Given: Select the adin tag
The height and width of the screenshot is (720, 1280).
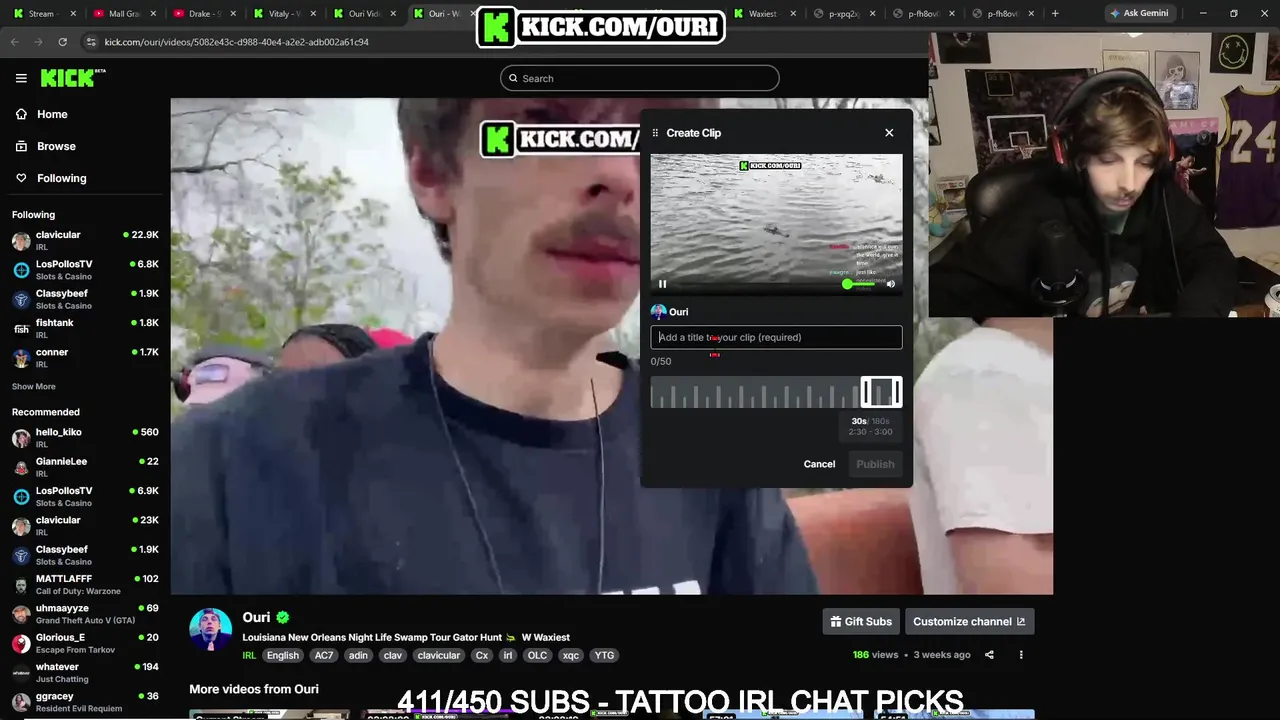Looking at the screenshot, I should click(x=358, y=656).
